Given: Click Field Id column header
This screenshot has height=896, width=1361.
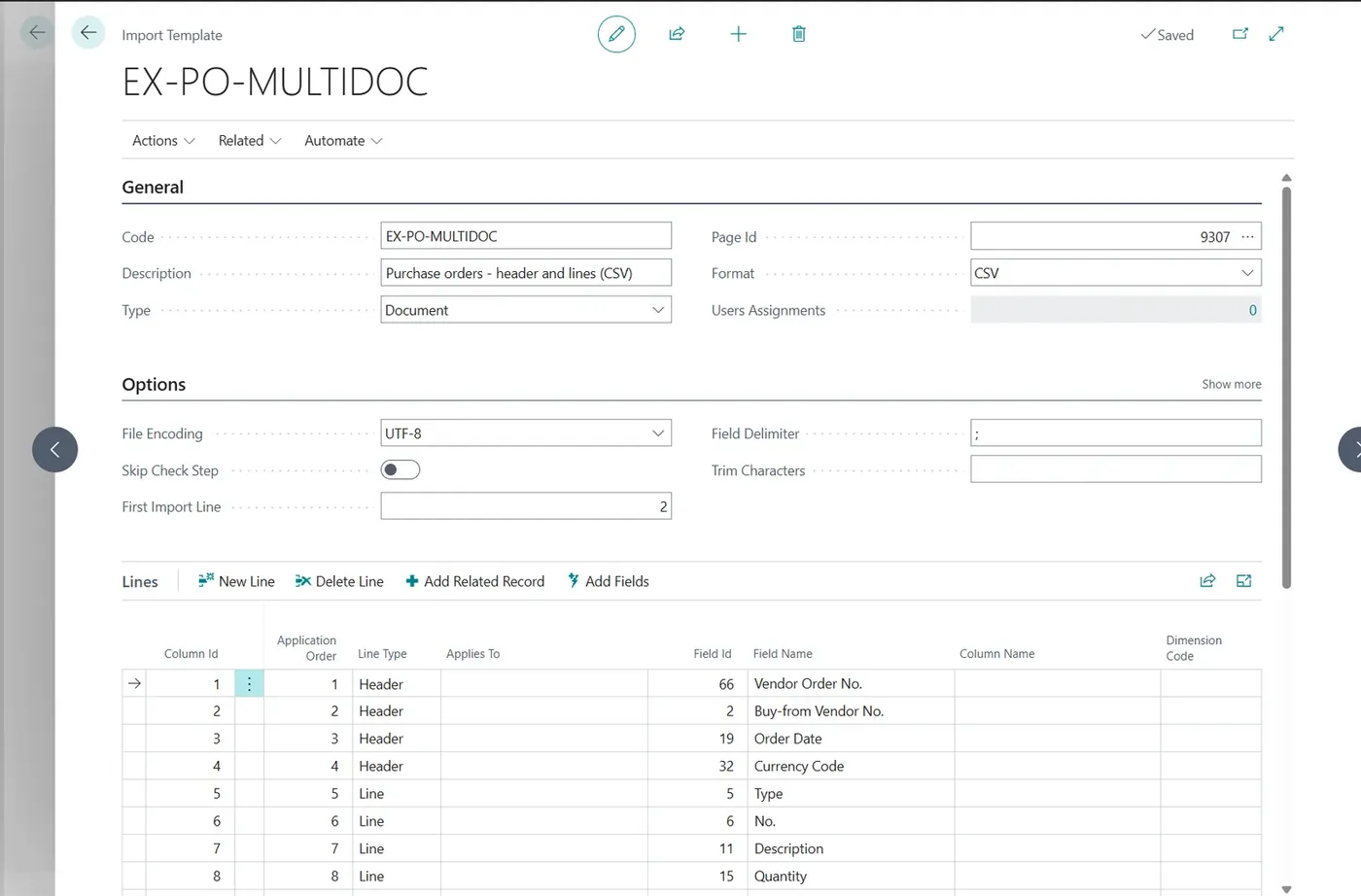Looking at the screenshot, I should point(712,654).
